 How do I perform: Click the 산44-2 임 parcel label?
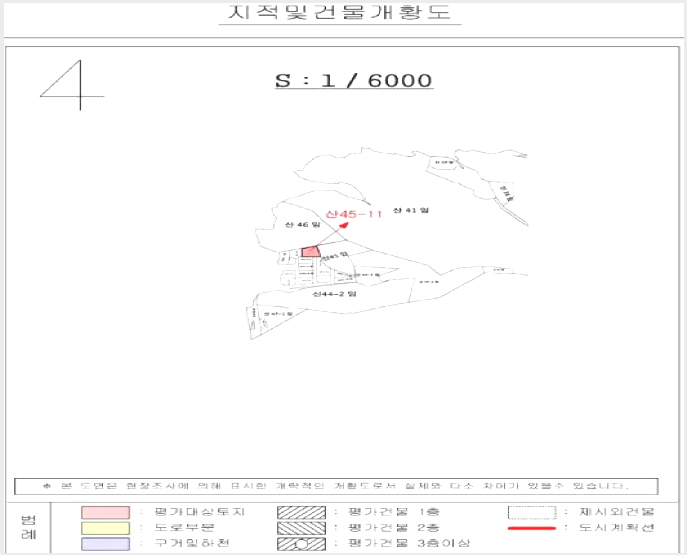(334, 294)
